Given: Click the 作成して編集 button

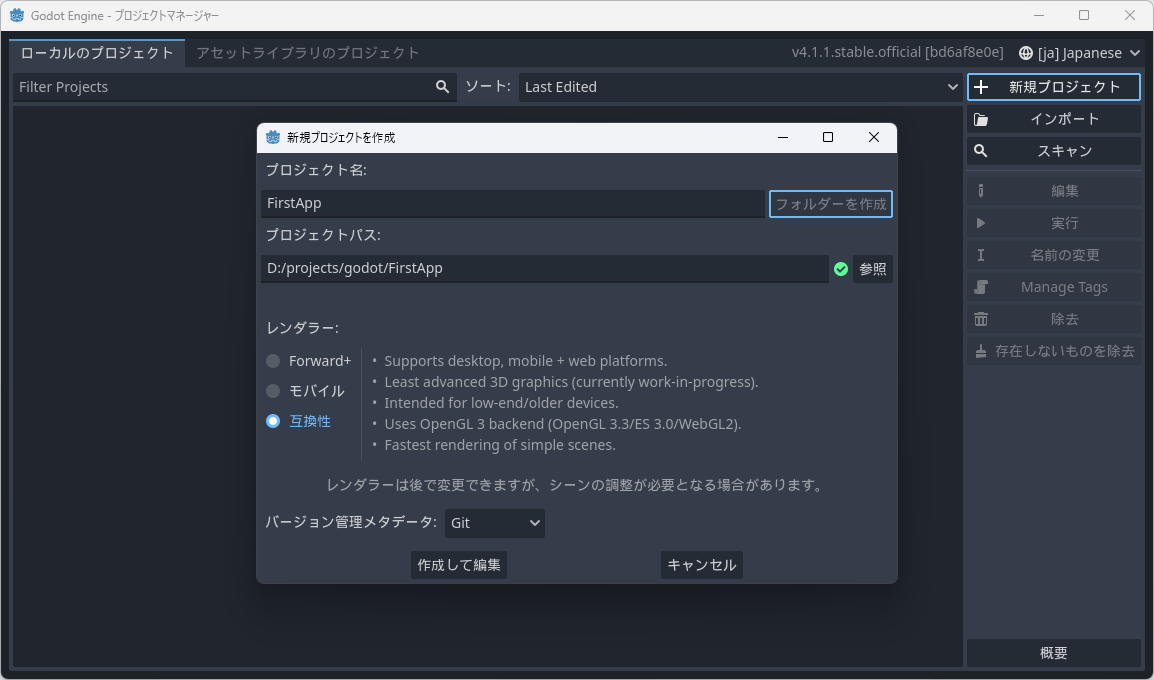Looking at the screenshot, I should (x=459, y=565).
